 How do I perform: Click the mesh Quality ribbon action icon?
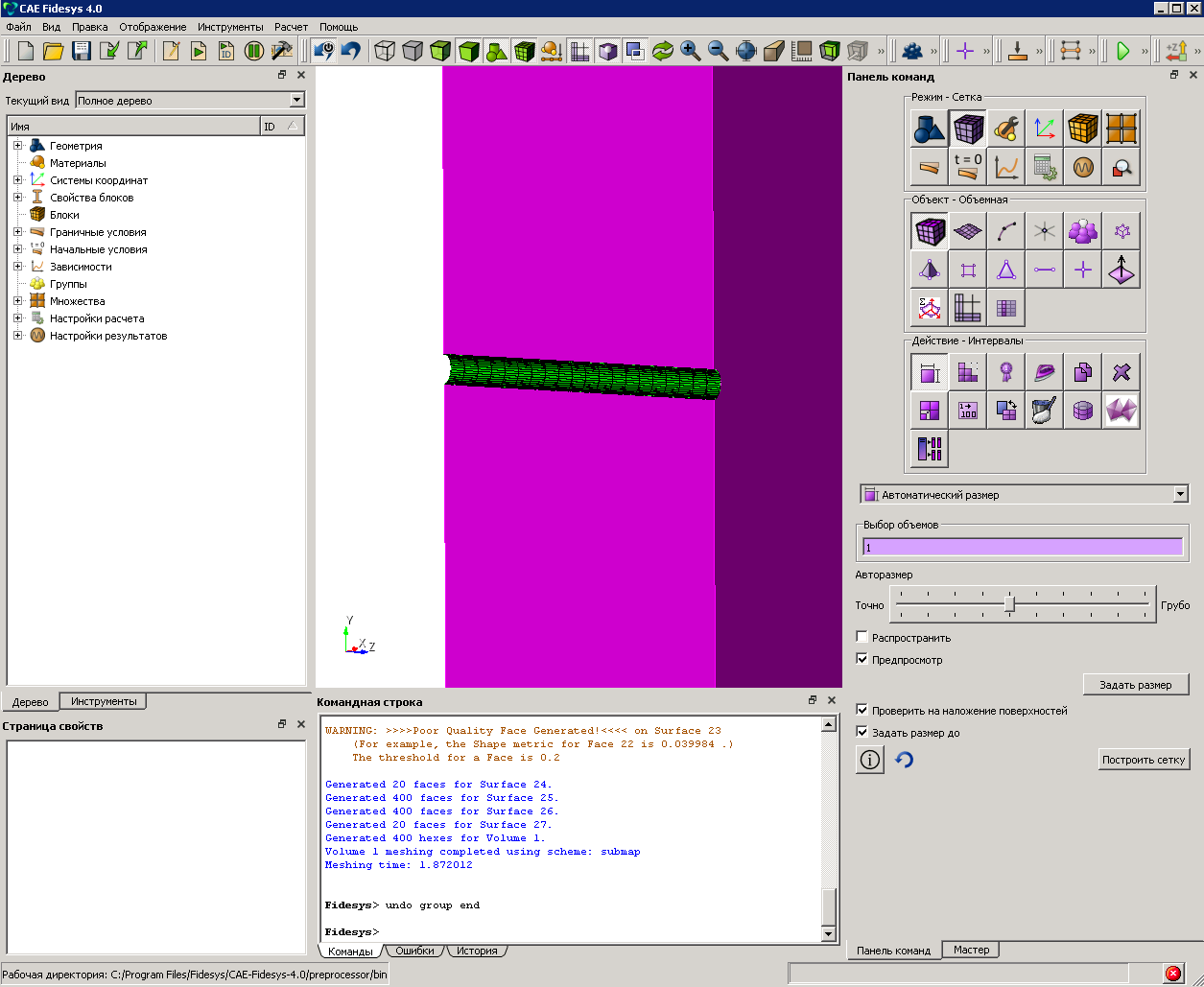[1006, 372]
